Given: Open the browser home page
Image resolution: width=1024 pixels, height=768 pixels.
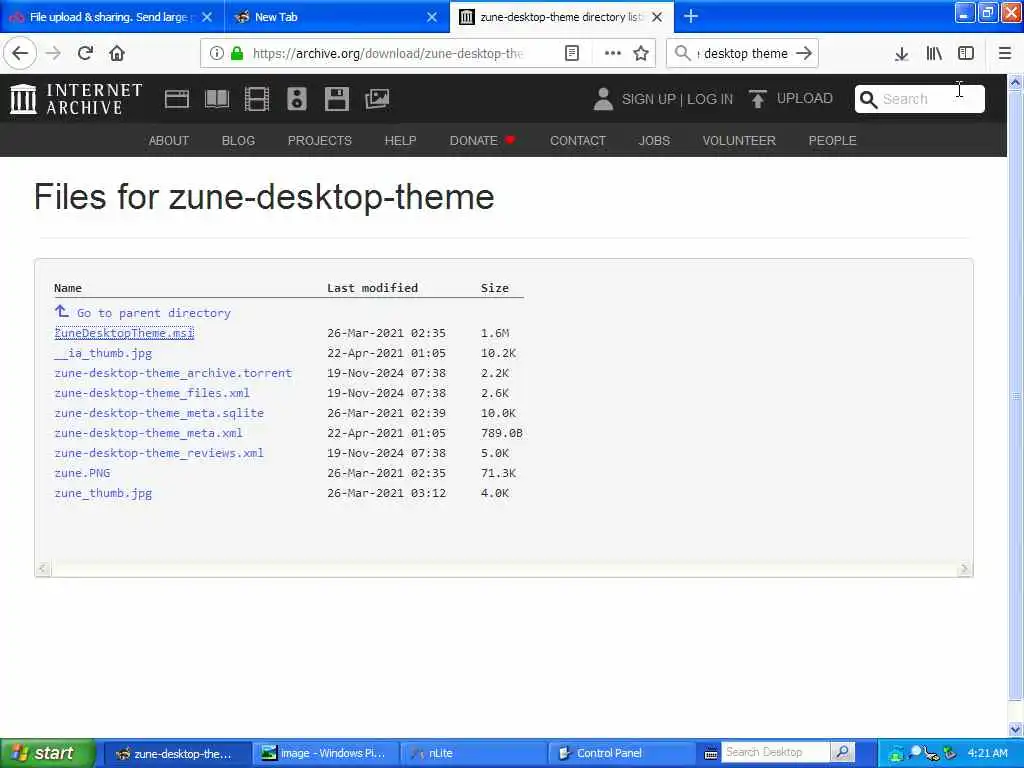Looking at the screenshot, I should [117, 54].
